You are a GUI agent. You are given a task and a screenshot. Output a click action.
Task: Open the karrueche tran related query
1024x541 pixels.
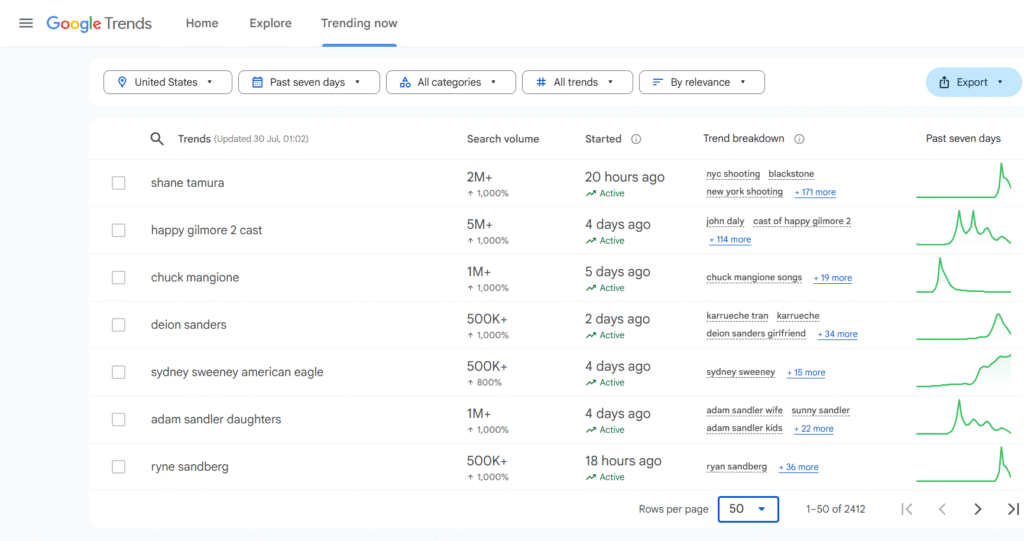tap(737, 316)
